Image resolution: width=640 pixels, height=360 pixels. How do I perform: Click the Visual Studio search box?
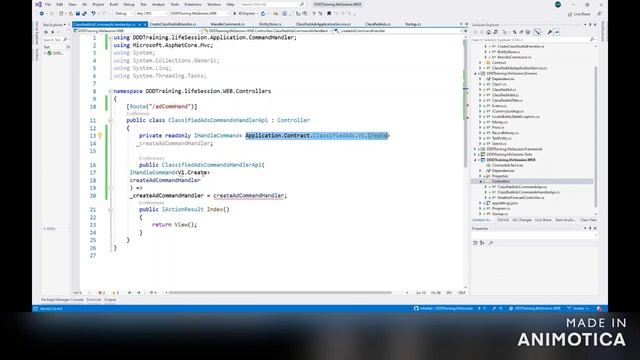tap(272, 4)
